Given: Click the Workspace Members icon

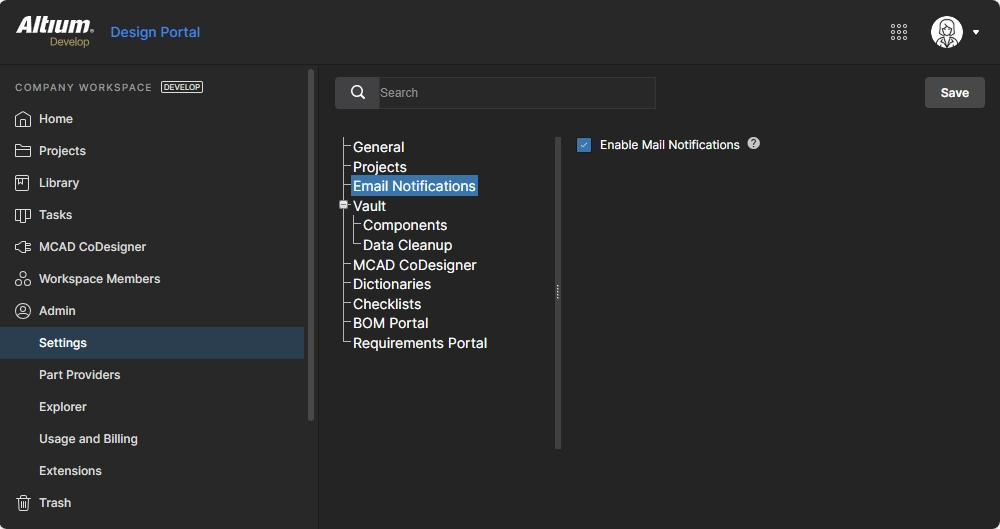Looking at the screenshot, I should click(x=23, y=279).
